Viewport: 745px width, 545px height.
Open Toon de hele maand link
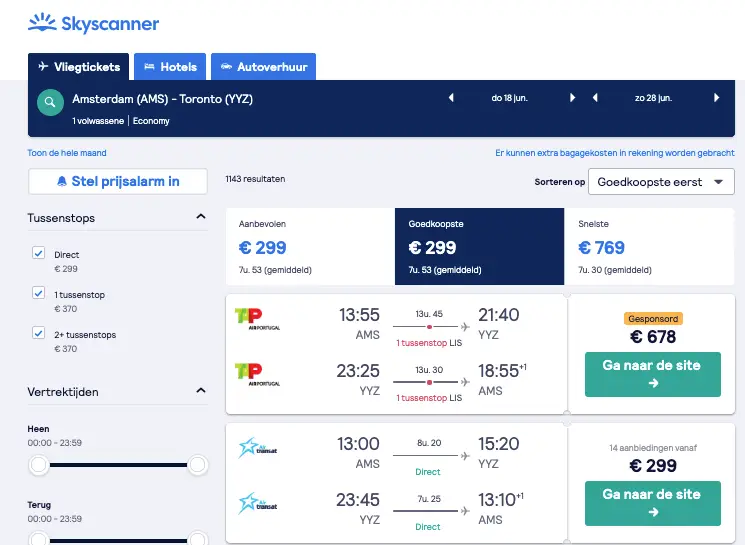[x=67, y=153]
